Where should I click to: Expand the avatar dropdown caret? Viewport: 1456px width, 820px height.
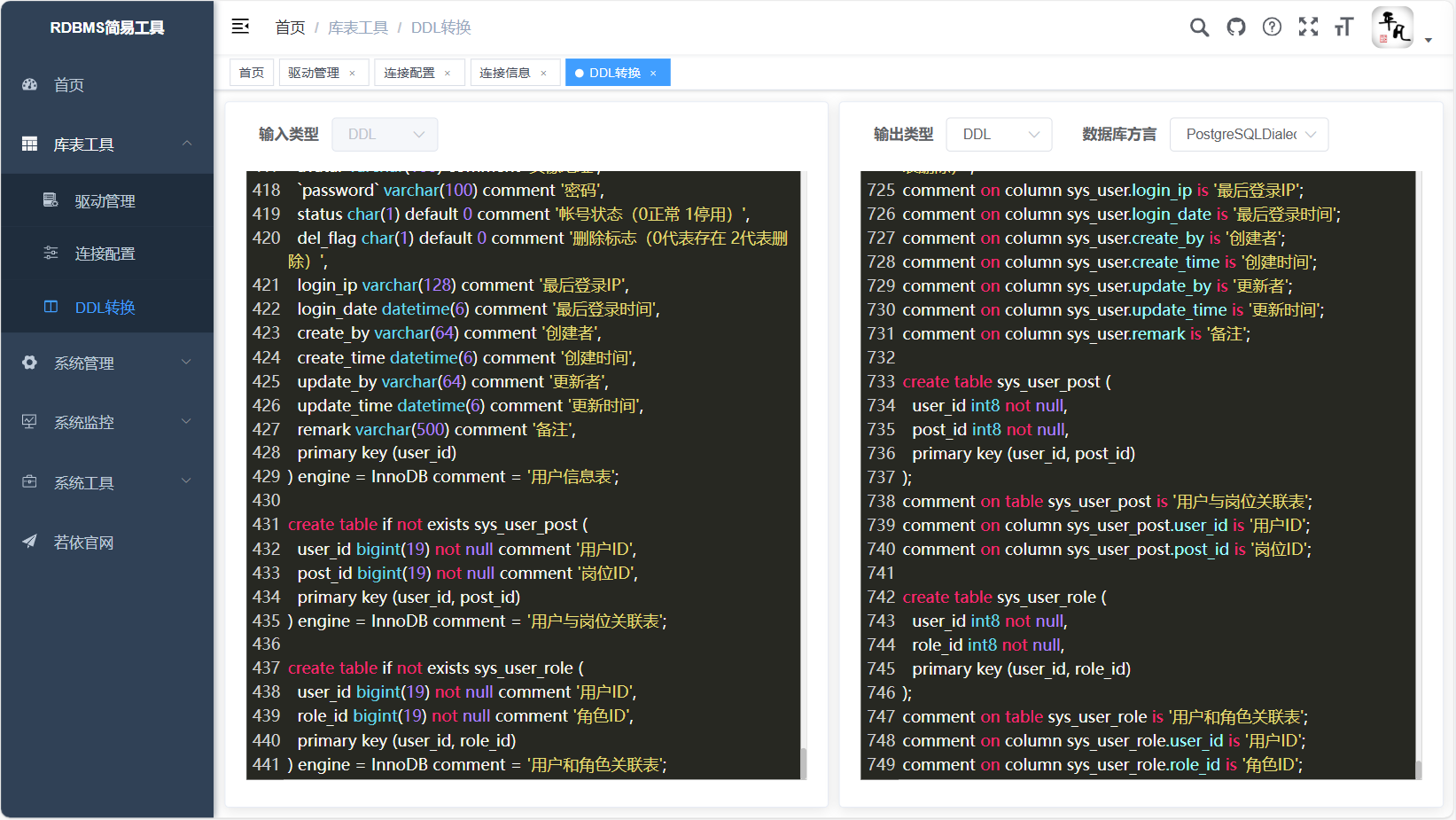(x=1428, y=40)
